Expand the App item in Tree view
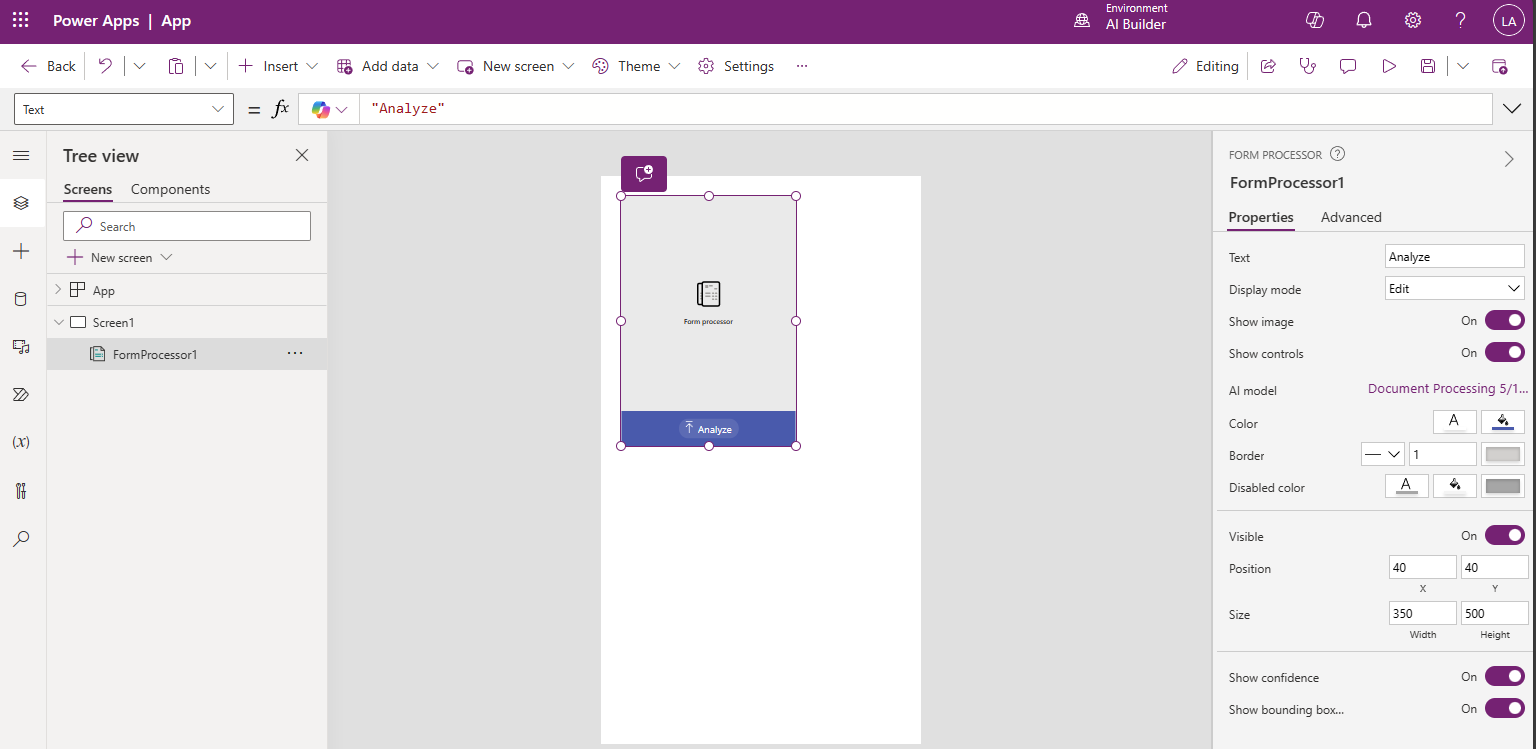The width and height of the screenshot is (1536, 749). [58, 289]
